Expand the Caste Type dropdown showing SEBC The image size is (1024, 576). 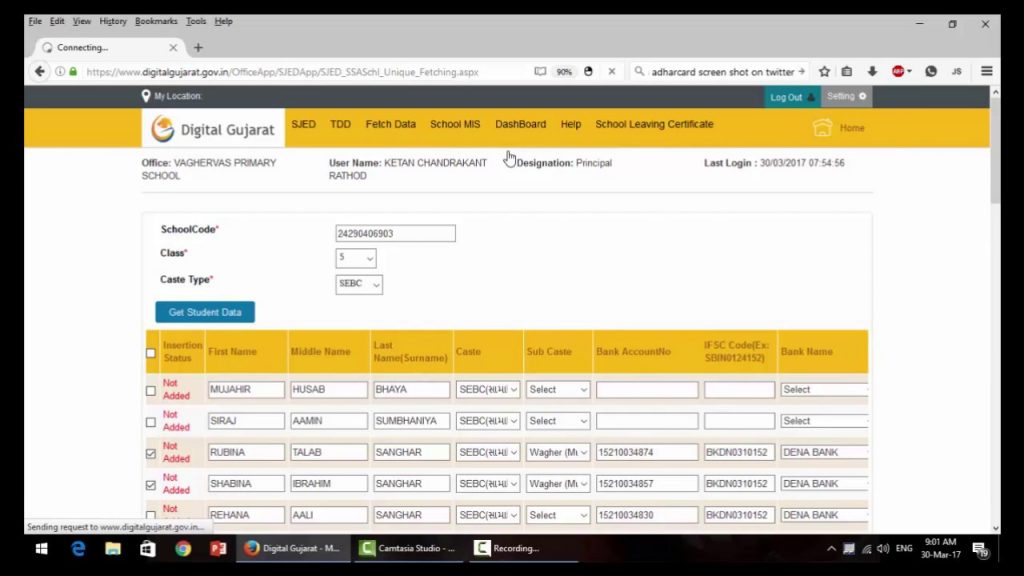pyautogui.click(x=359, y=284)
